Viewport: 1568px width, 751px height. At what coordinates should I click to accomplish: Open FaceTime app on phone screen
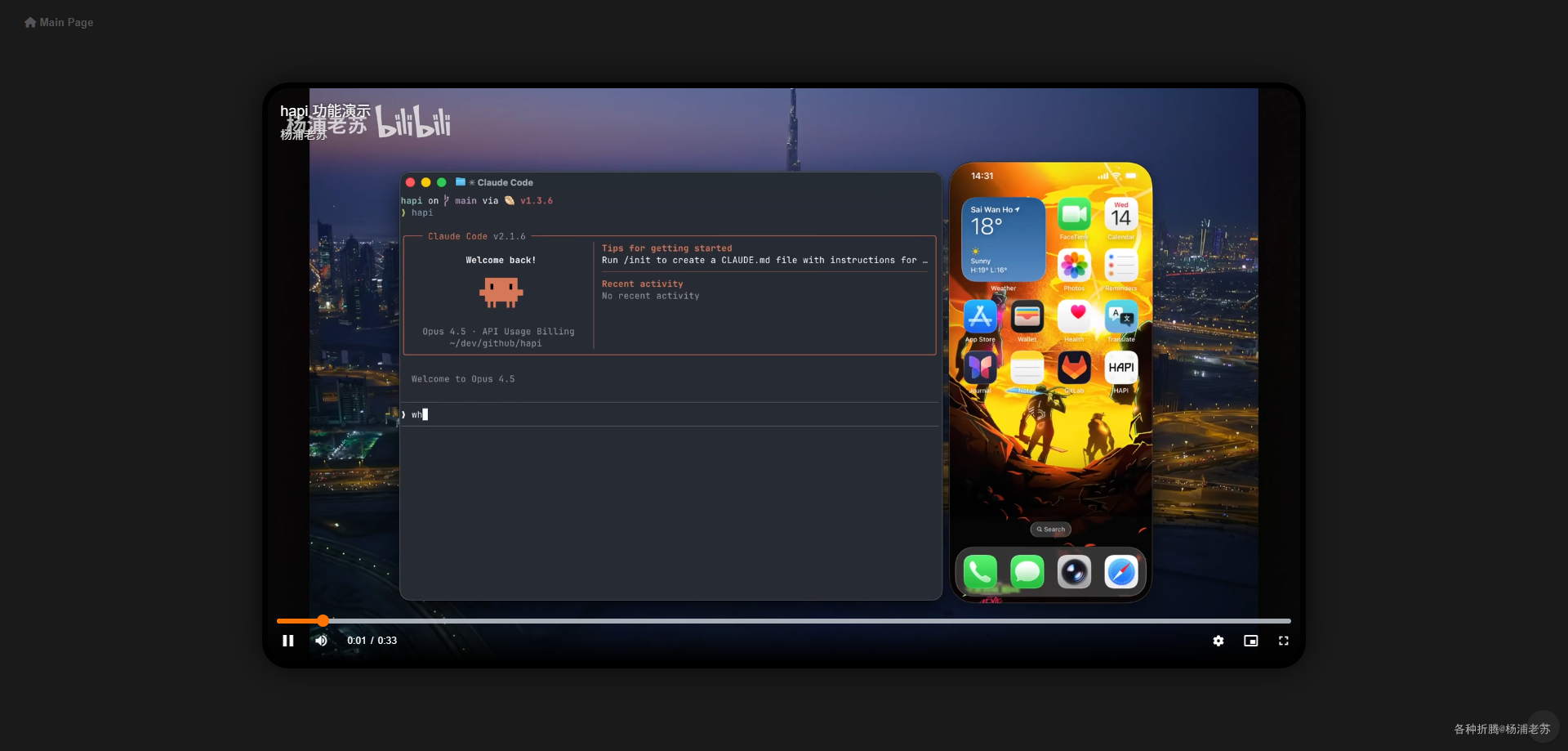tap(1074, 215)
